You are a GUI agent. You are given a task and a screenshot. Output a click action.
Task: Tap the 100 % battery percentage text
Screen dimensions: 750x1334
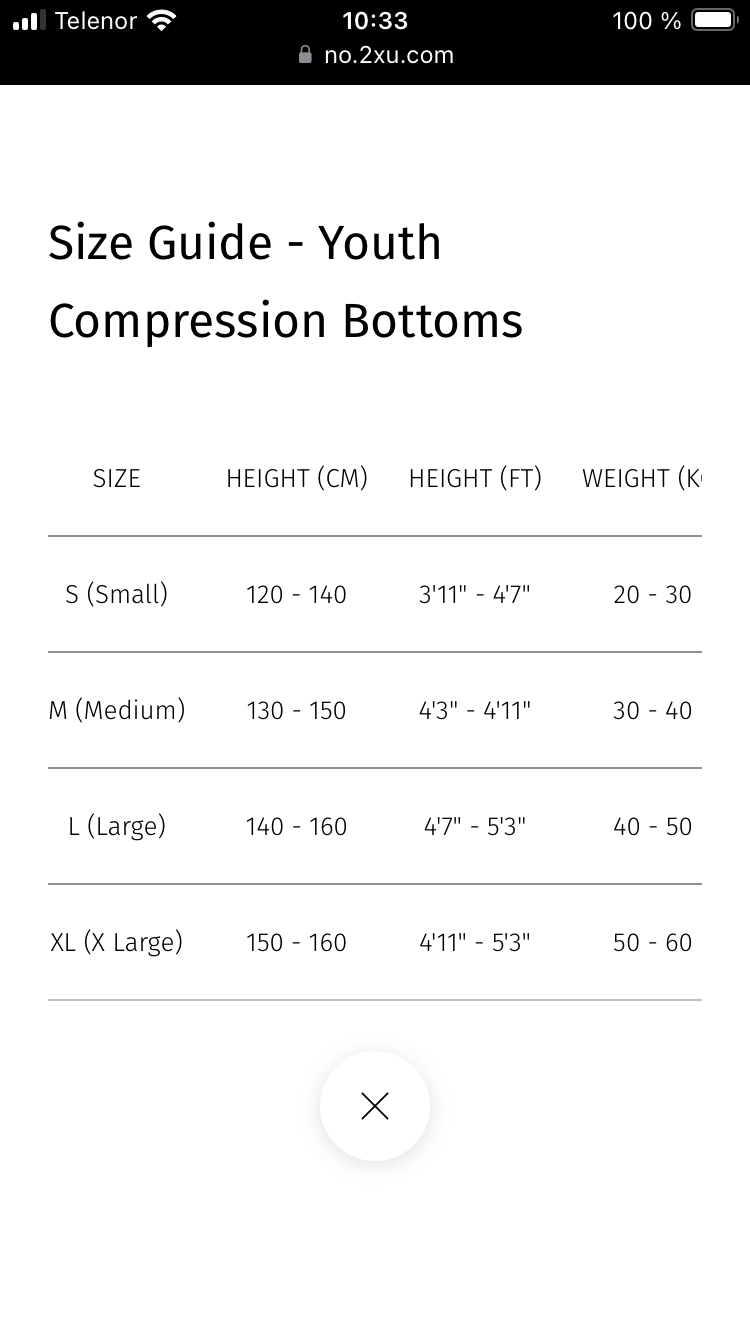647,20
